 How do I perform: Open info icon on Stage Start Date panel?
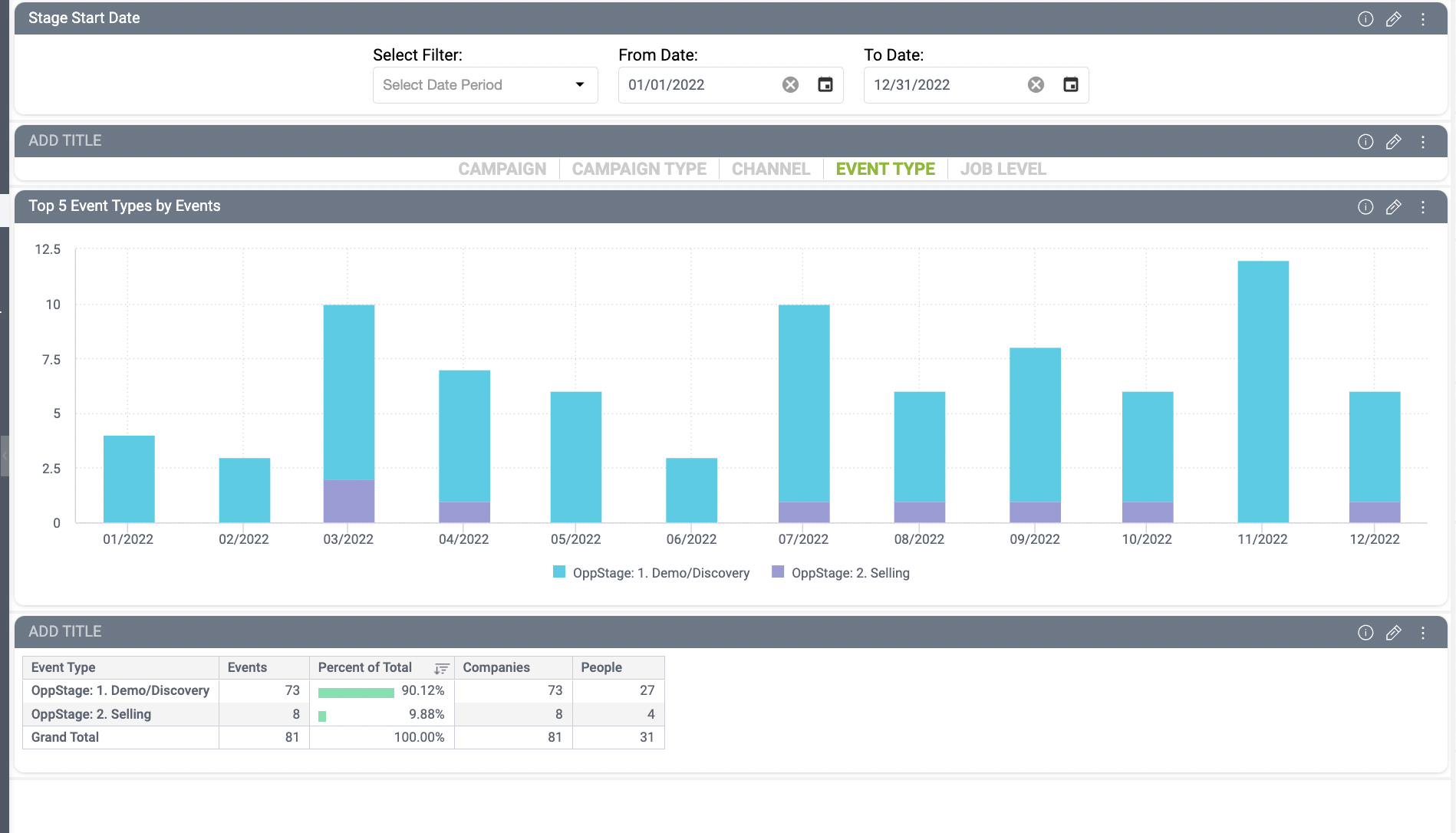pyautogui.click(x=1365, y=19)
